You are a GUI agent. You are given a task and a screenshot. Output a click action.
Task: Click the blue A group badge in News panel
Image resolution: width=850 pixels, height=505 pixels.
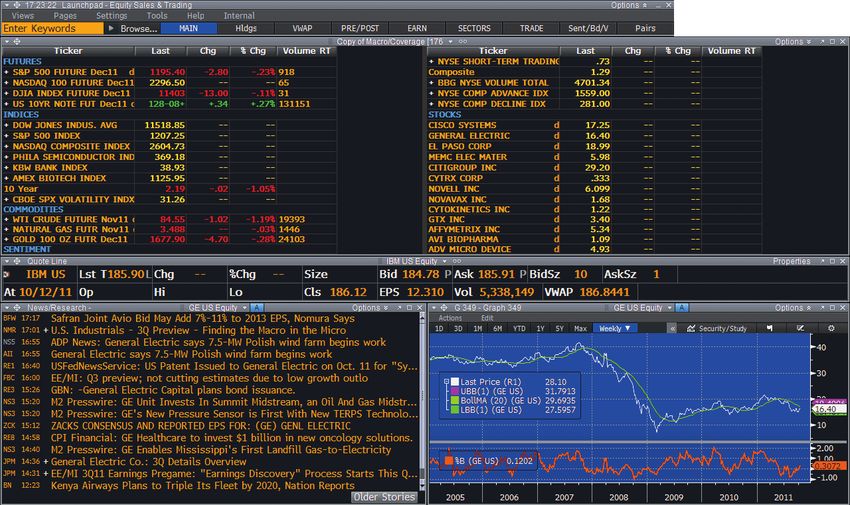[257, 308]
